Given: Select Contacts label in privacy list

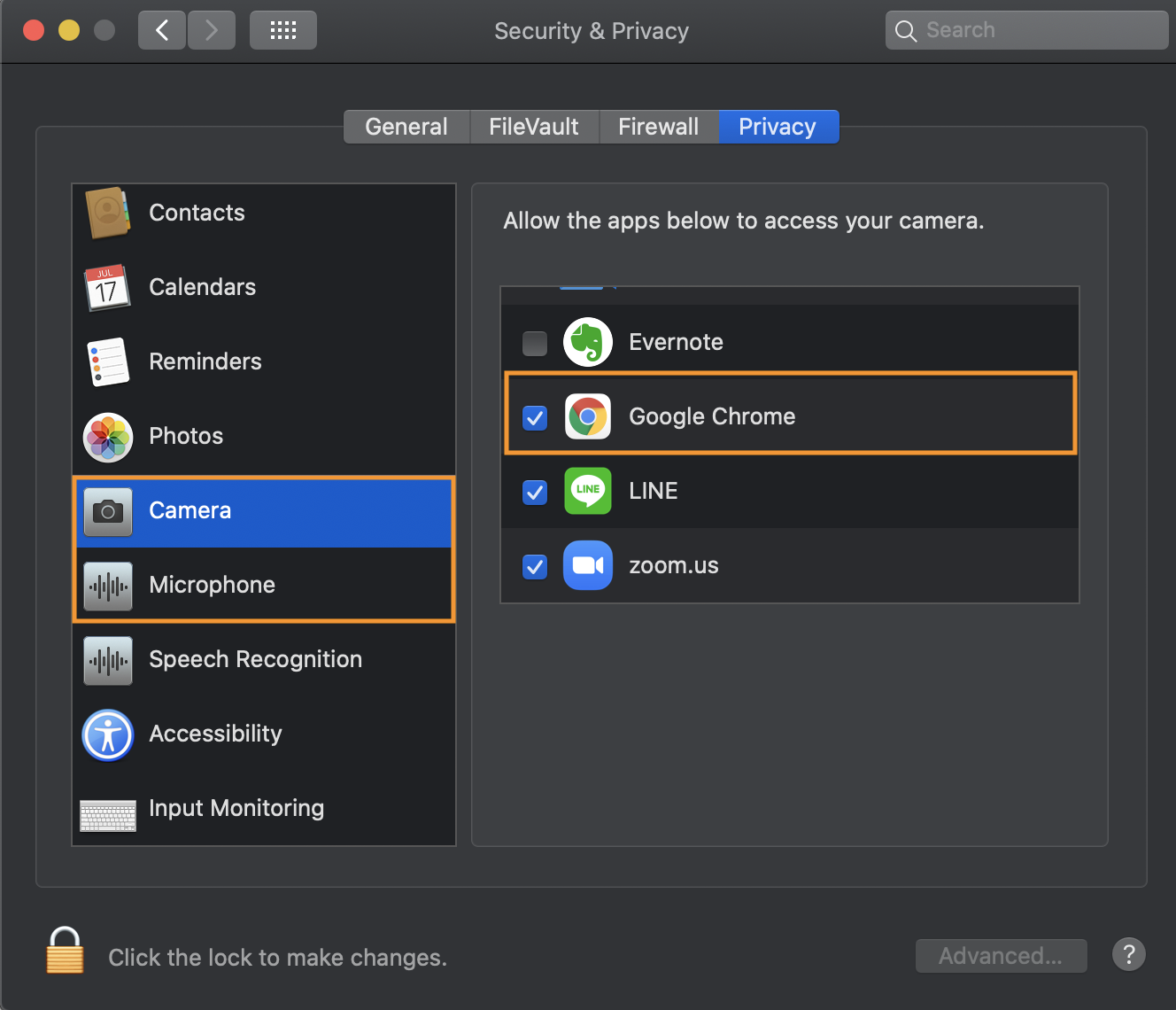Looking at the screenshot, I should pos(197,213).
